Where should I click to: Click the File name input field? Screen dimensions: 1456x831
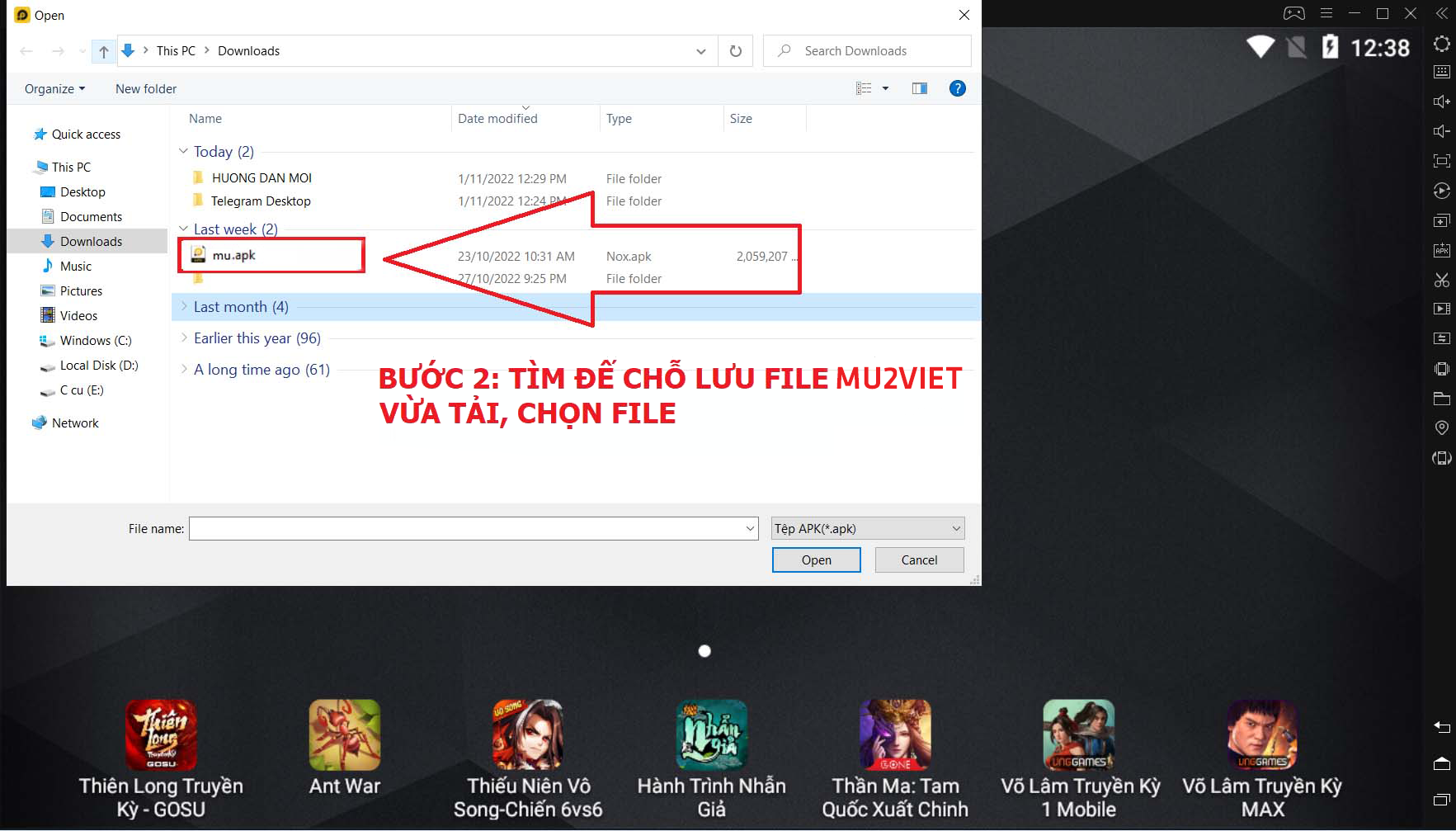pos(466,528)
